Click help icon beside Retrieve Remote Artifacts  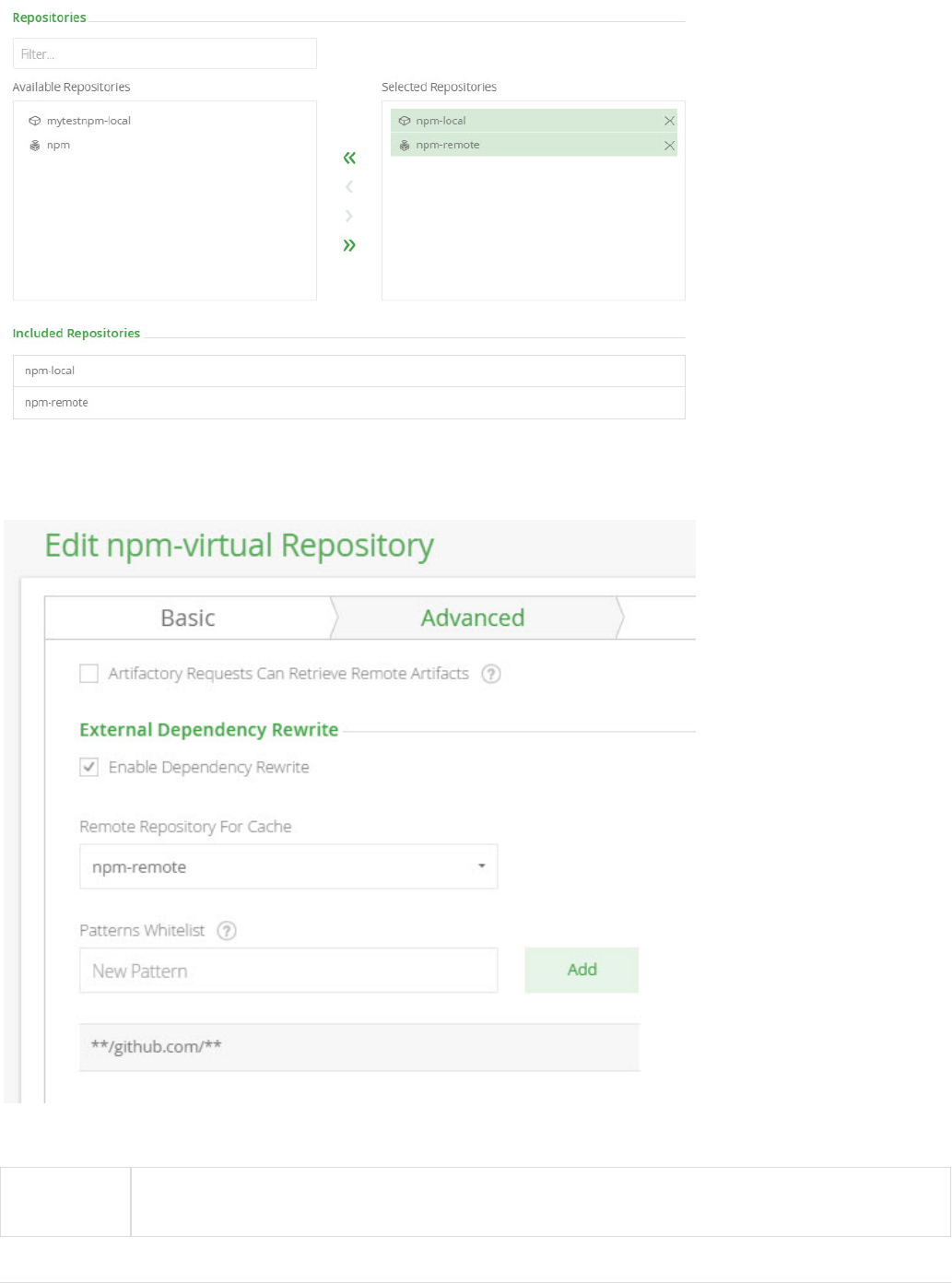coord(492,674)
